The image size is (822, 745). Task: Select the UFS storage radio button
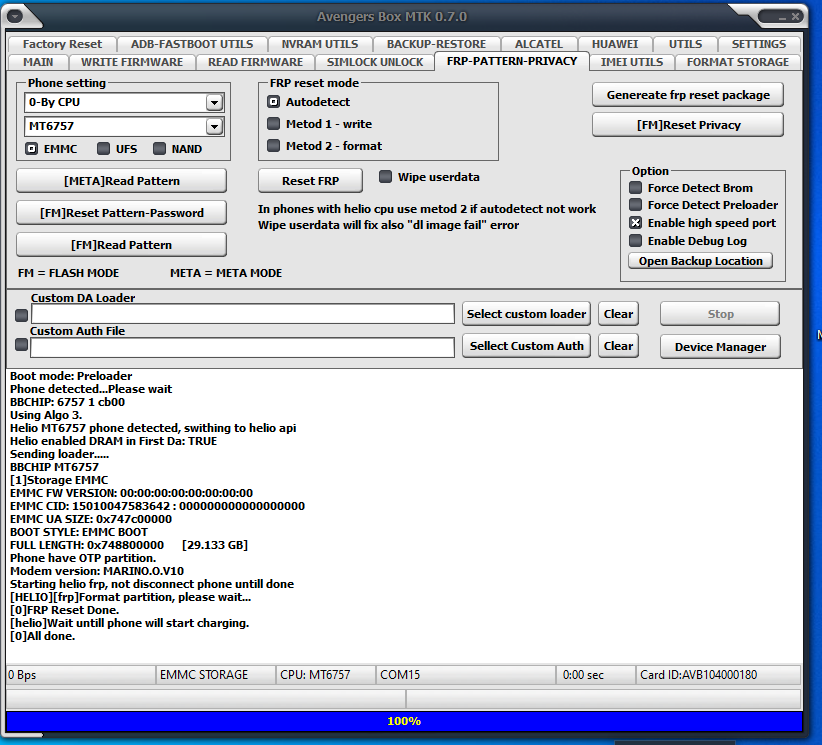point(103,149)
